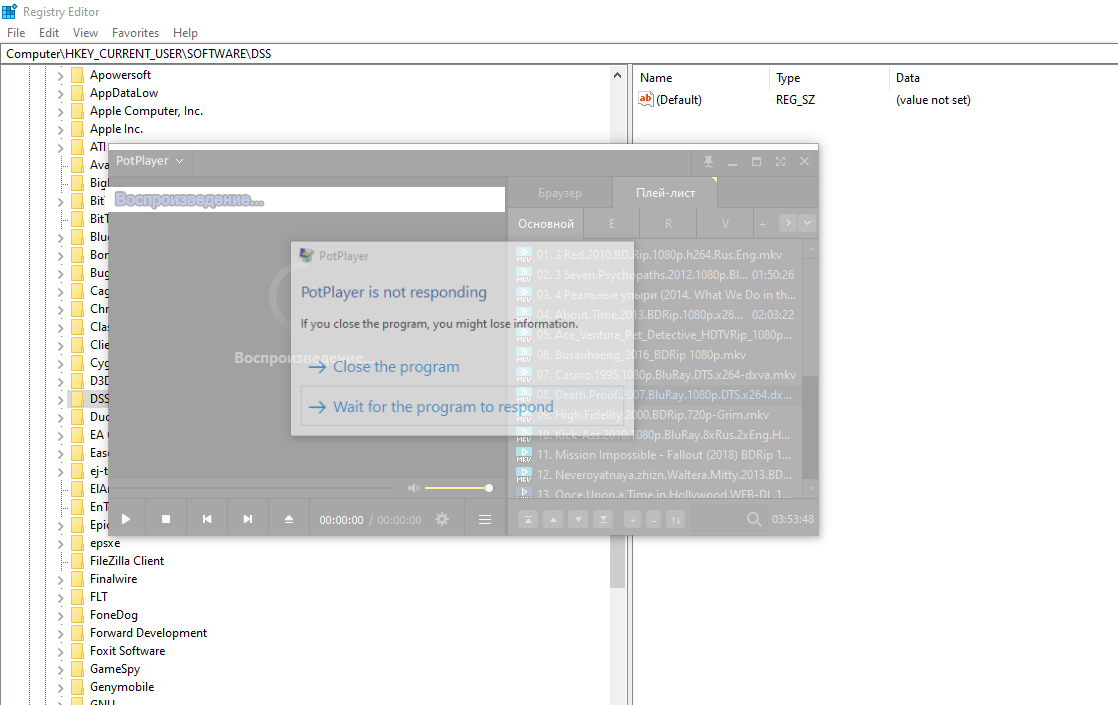Select playlist item 04. About.Time.2013
Image resolution: width=1118 pixels, height=705 pixels.
(x=656, y=314)
